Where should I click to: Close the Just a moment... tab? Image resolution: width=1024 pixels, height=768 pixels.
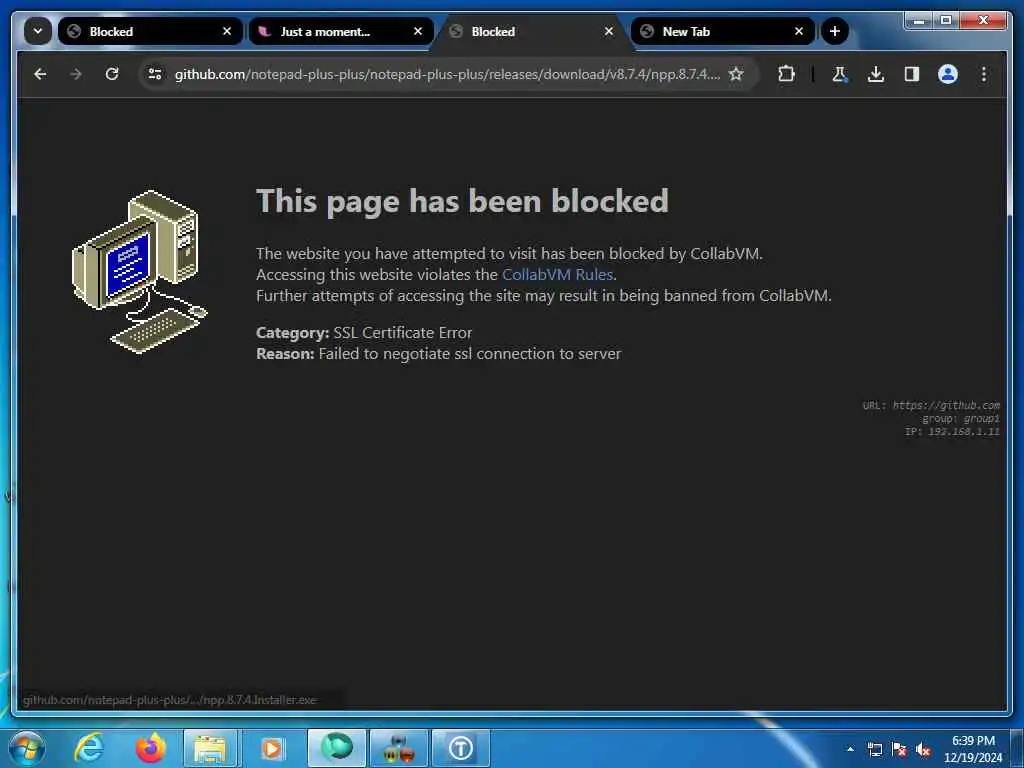[x=418, y=31]
